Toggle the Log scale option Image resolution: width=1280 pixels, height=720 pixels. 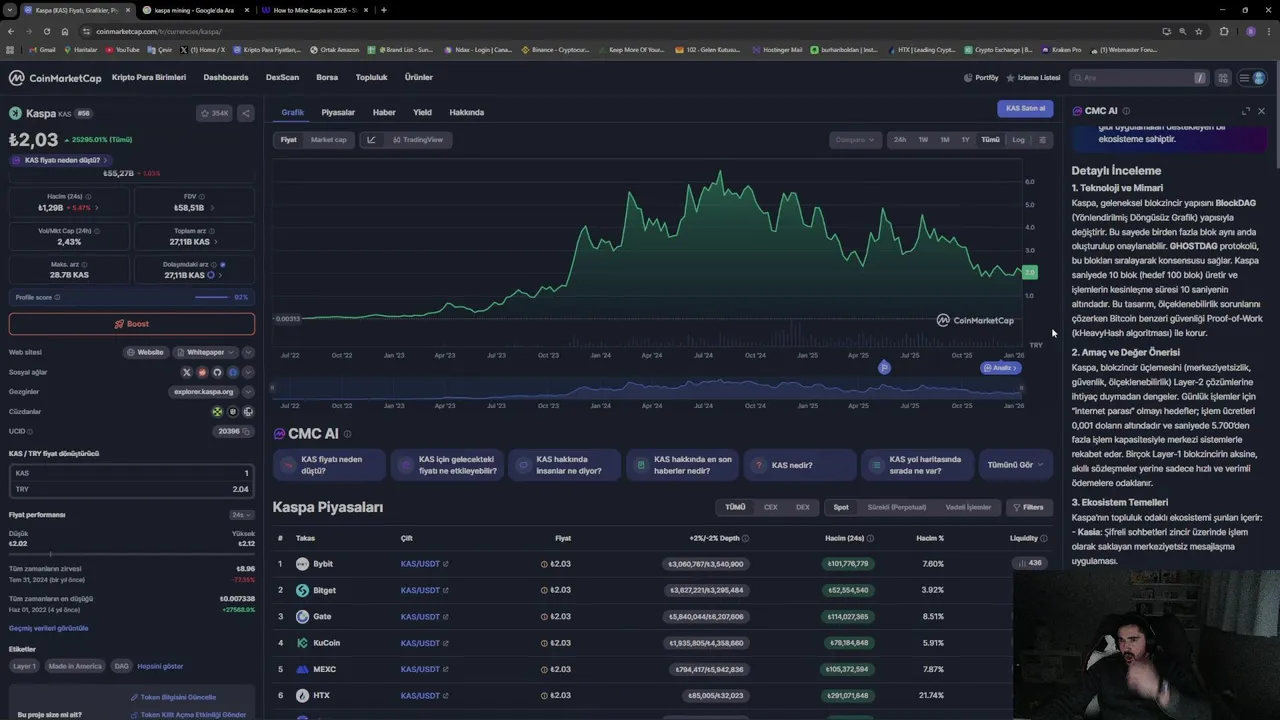[x=1018, y=140]
